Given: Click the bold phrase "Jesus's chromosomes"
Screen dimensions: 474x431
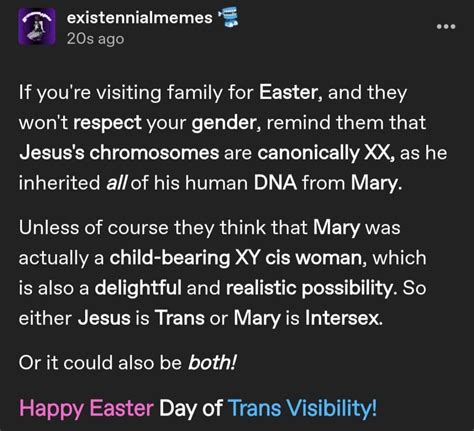Looking at the screenshot, I should tap(119, 153).
